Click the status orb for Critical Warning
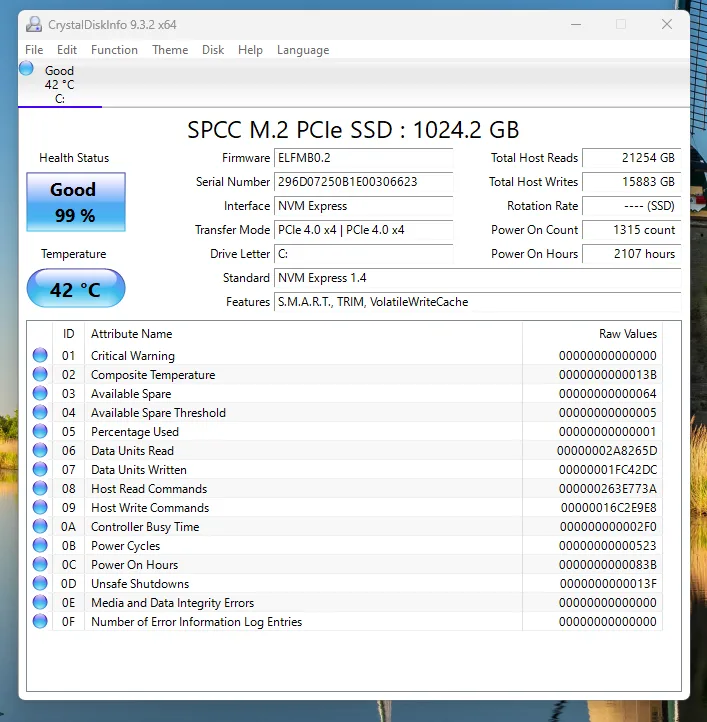The image size is (707, 722). 40,355
